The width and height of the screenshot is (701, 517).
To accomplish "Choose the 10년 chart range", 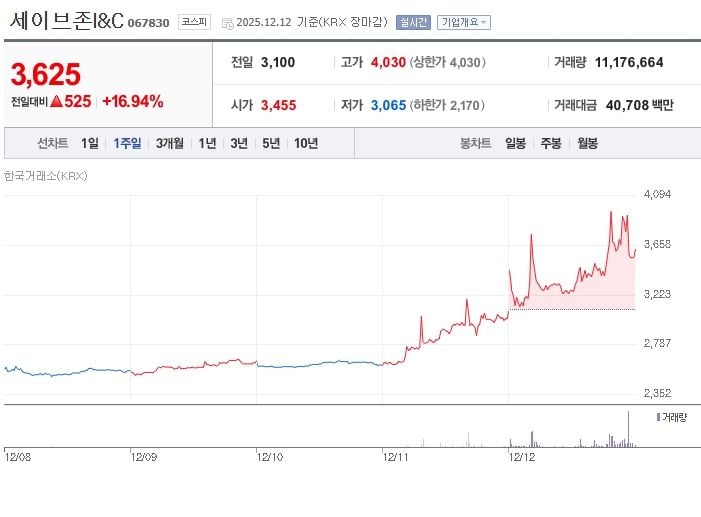I will (306, 143).
